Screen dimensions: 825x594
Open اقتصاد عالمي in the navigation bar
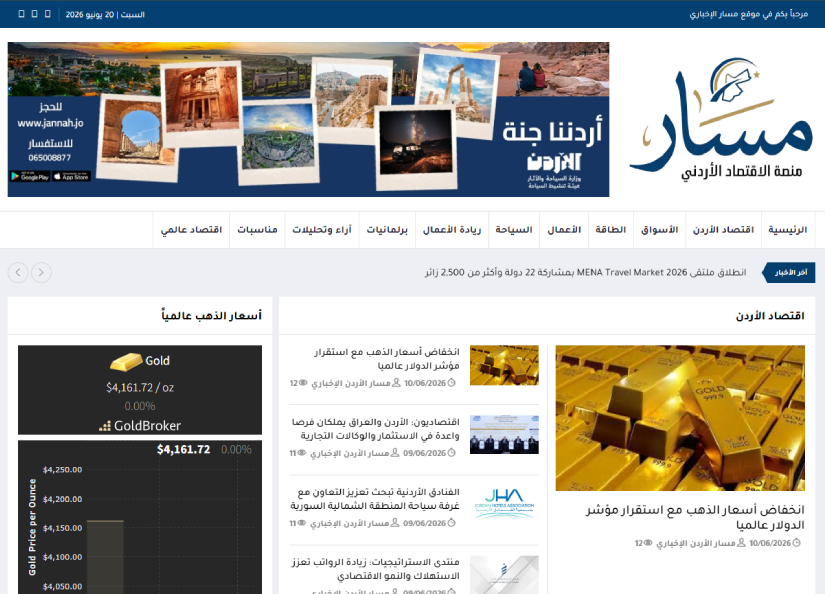(x=192, y=230)
